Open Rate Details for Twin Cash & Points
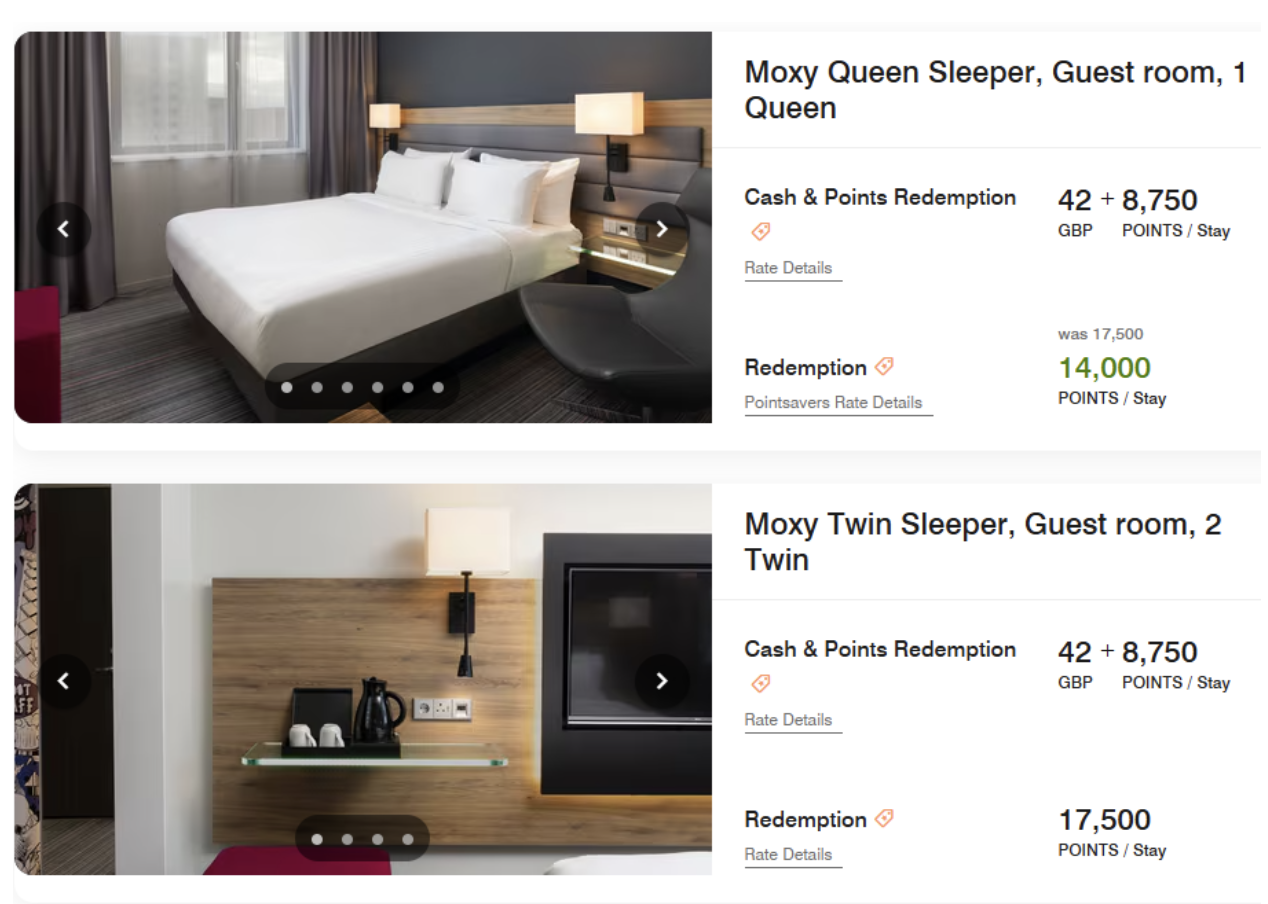 click(x=788, y=720)
